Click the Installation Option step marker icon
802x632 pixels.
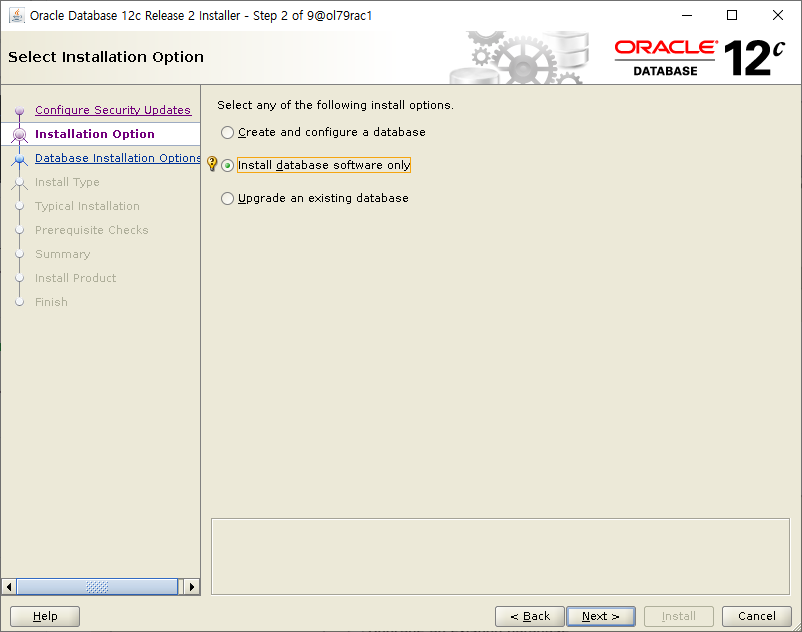pos(19,134)
